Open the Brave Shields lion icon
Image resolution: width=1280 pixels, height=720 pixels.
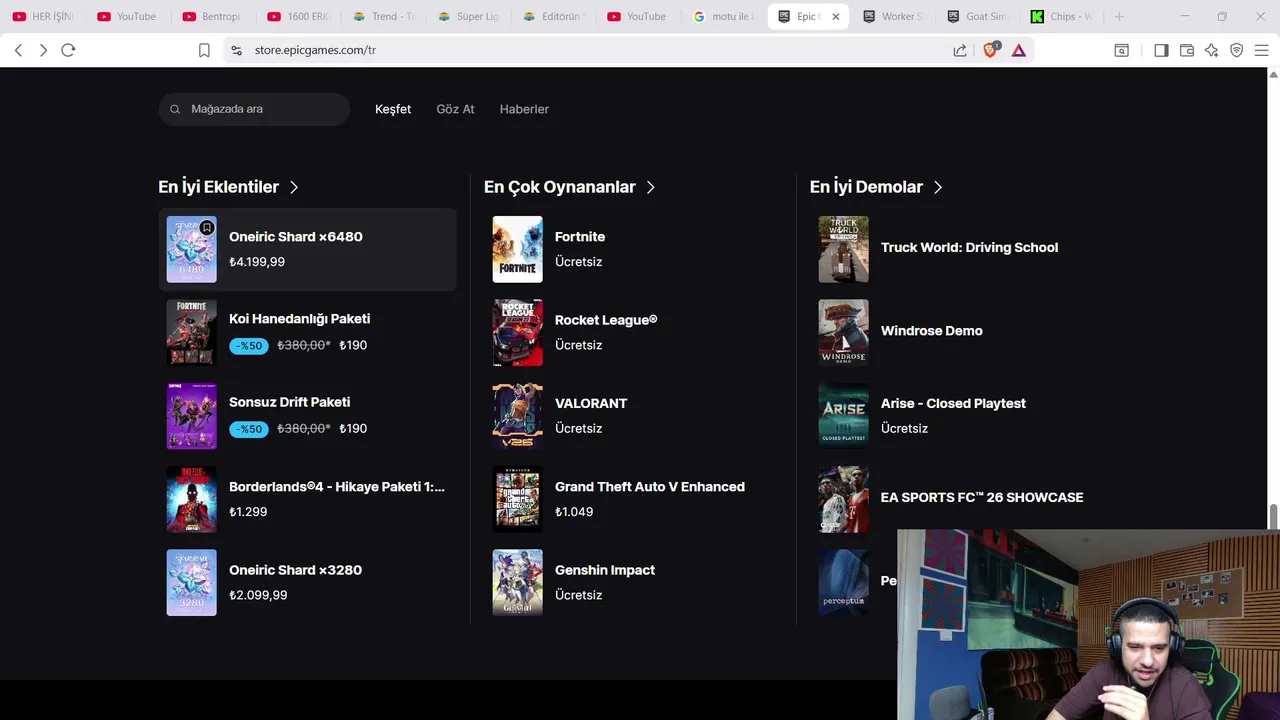[991, 50]
